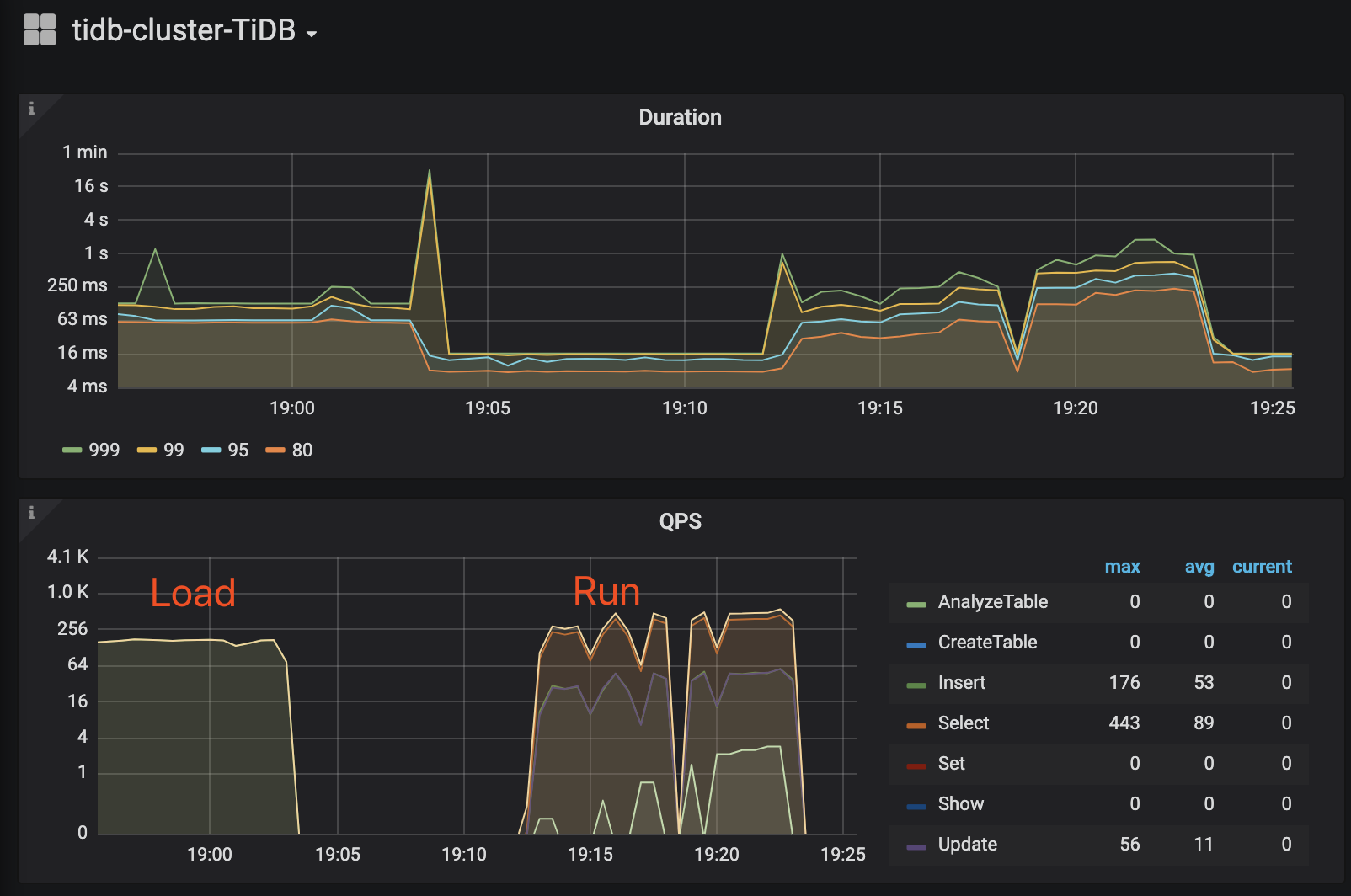Click the Update avg value 11

[1204, 844]
